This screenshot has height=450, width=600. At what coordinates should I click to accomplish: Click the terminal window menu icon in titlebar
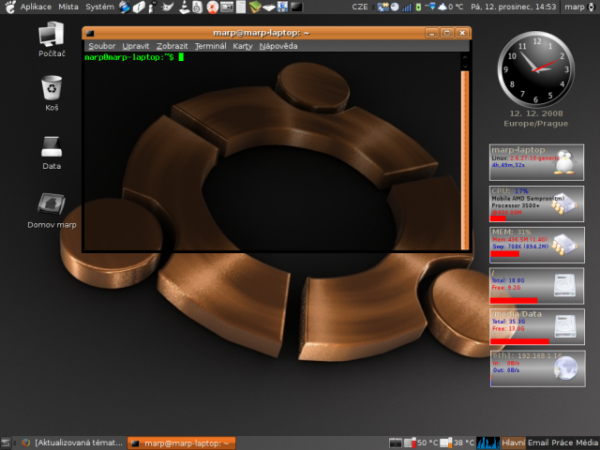(90, 33)
